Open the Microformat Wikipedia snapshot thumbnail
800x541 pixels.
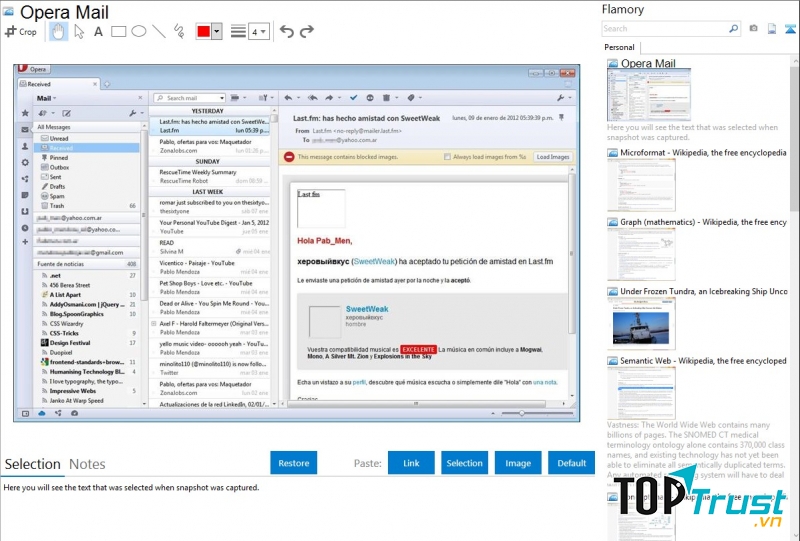[641, 185]
